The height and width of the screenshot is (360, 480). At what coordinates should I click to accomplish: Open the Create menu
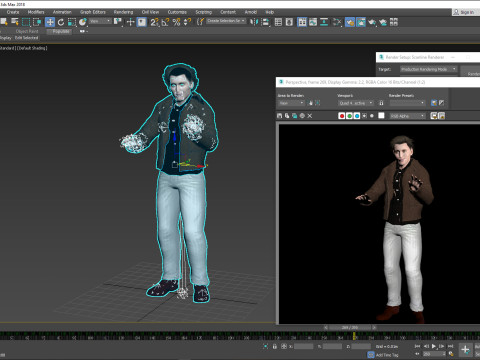click(x=13, y=12)
